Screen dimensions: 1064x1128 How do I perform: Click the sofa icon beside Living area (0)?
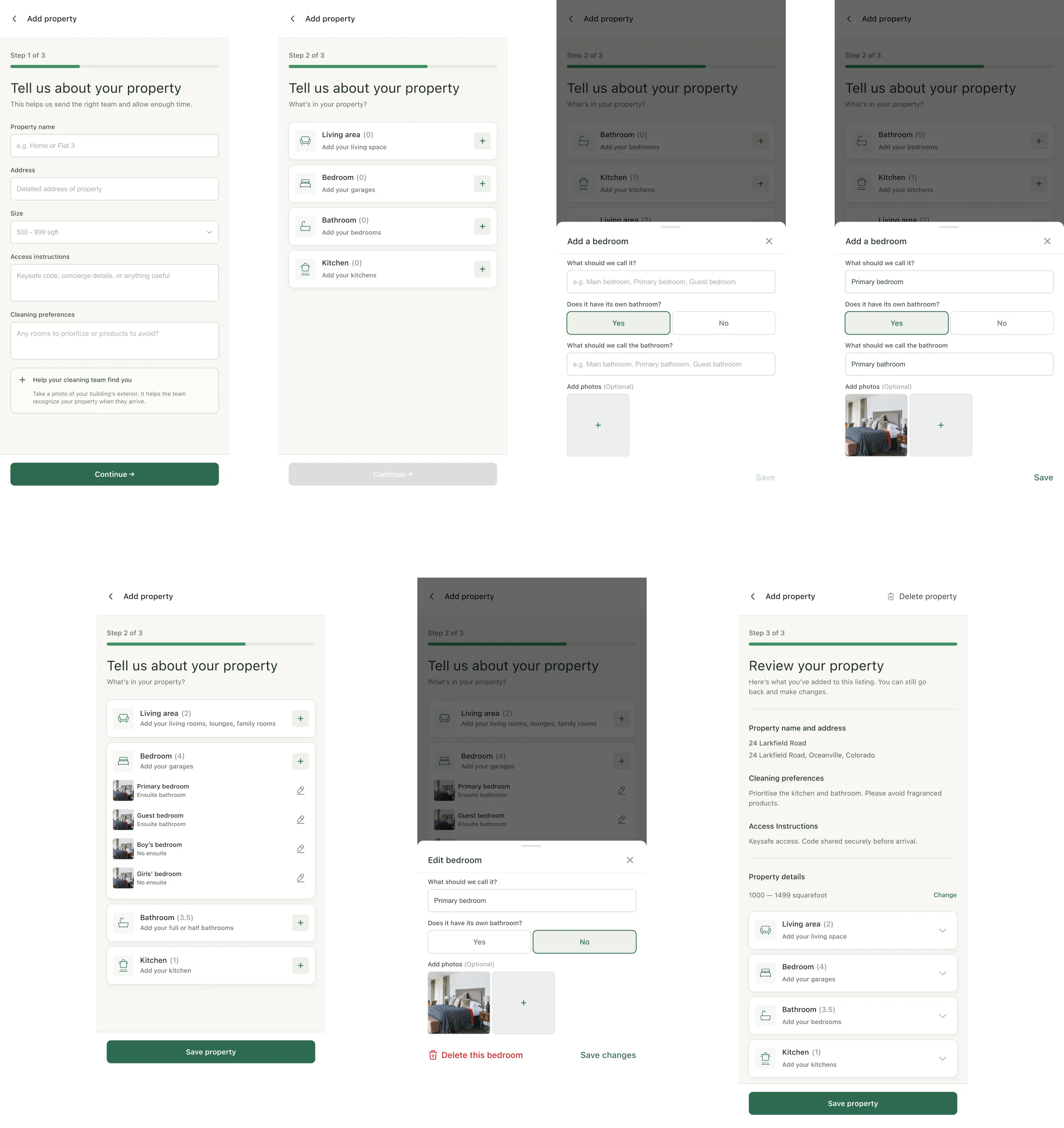(305, 141)
